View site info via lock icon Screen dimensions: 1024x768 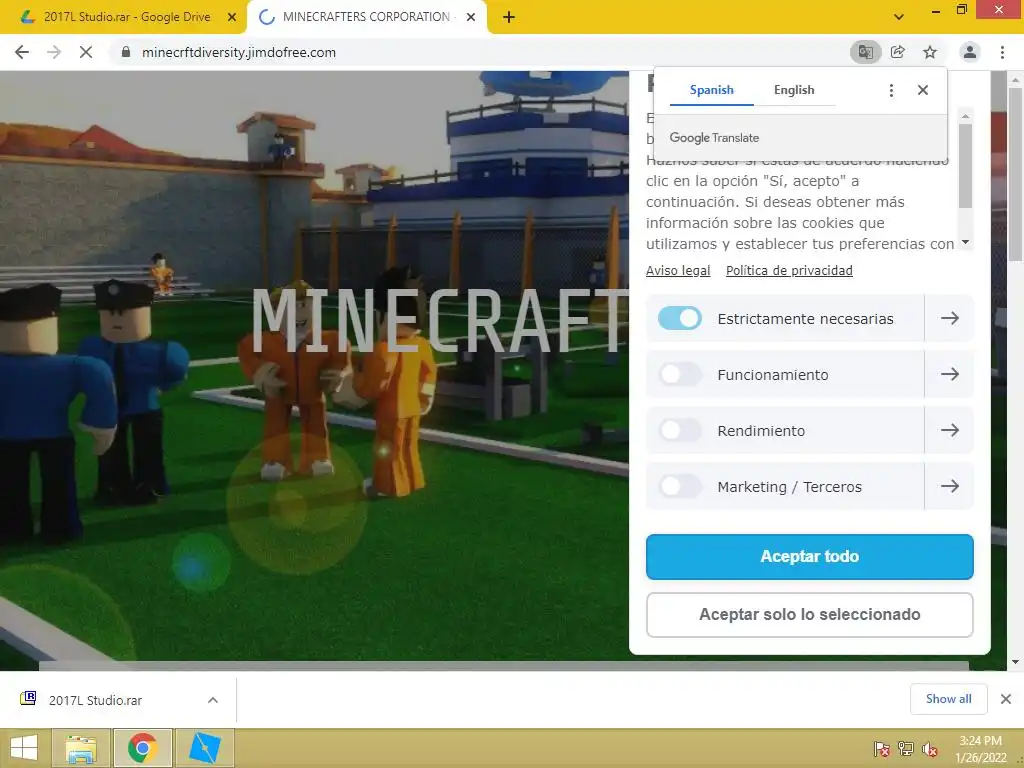(x=125, y=52)
